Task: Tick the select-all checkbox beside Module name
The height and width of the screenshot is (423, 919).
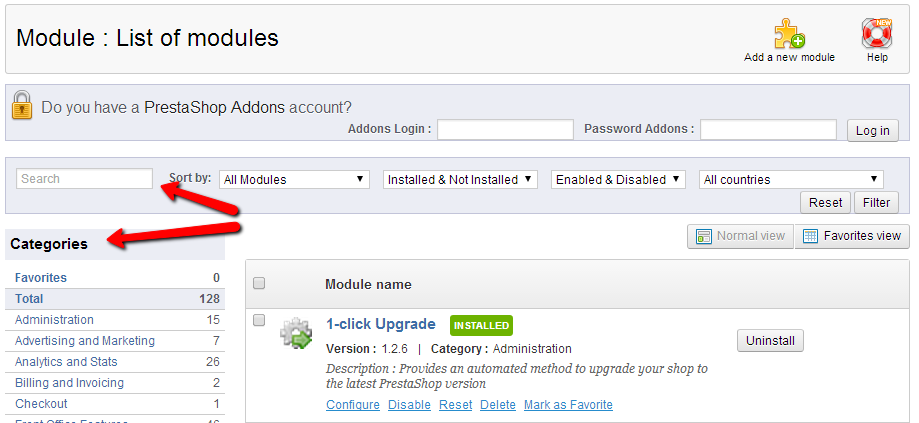Action: 259,284
